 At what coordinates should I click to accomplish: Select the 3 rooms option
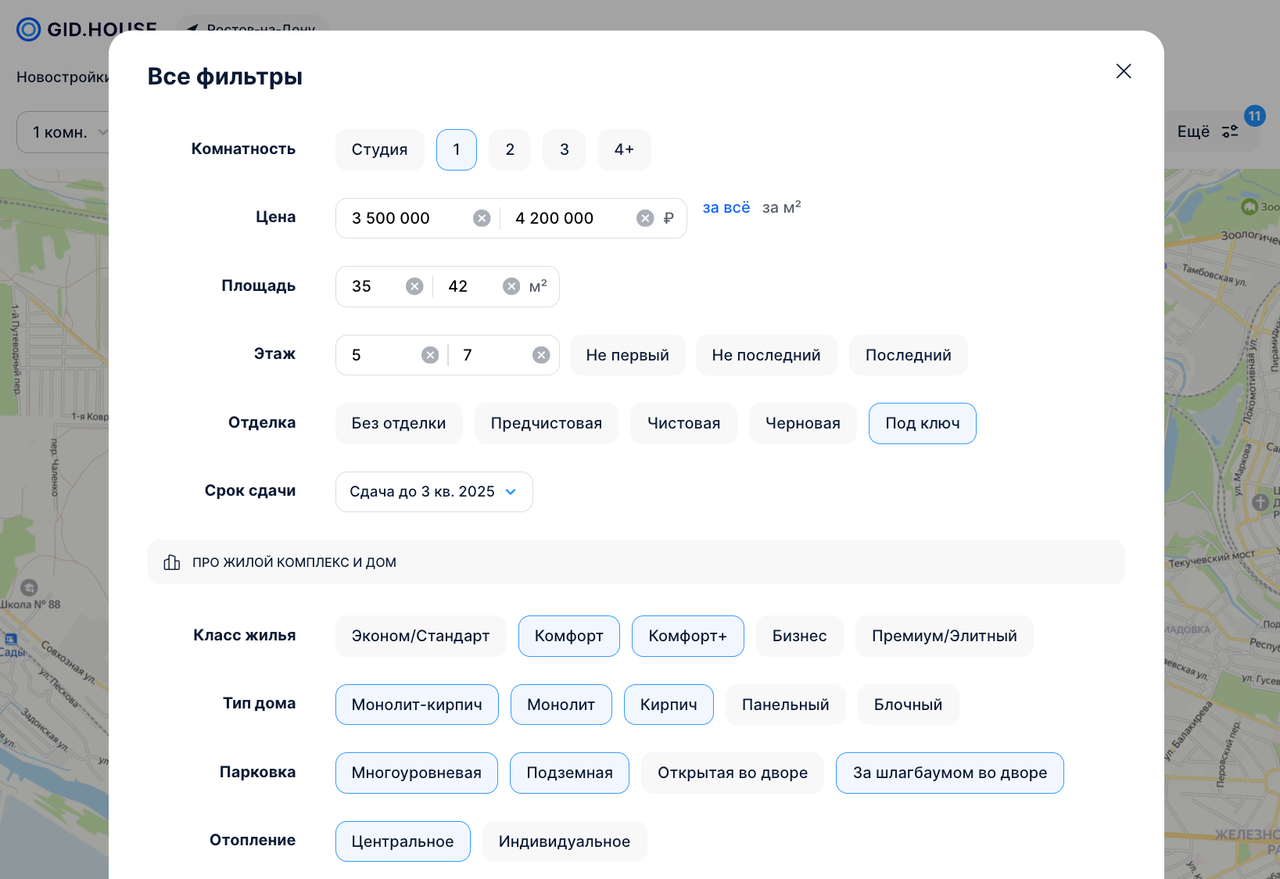pos(564,150)
